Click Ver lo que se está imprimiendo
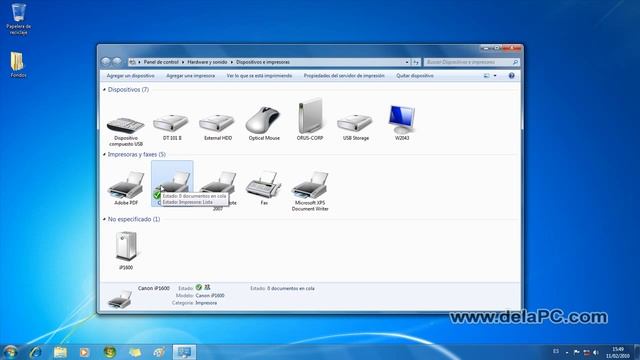The height and width of the screenshot is (360, 640). point(259,76)
